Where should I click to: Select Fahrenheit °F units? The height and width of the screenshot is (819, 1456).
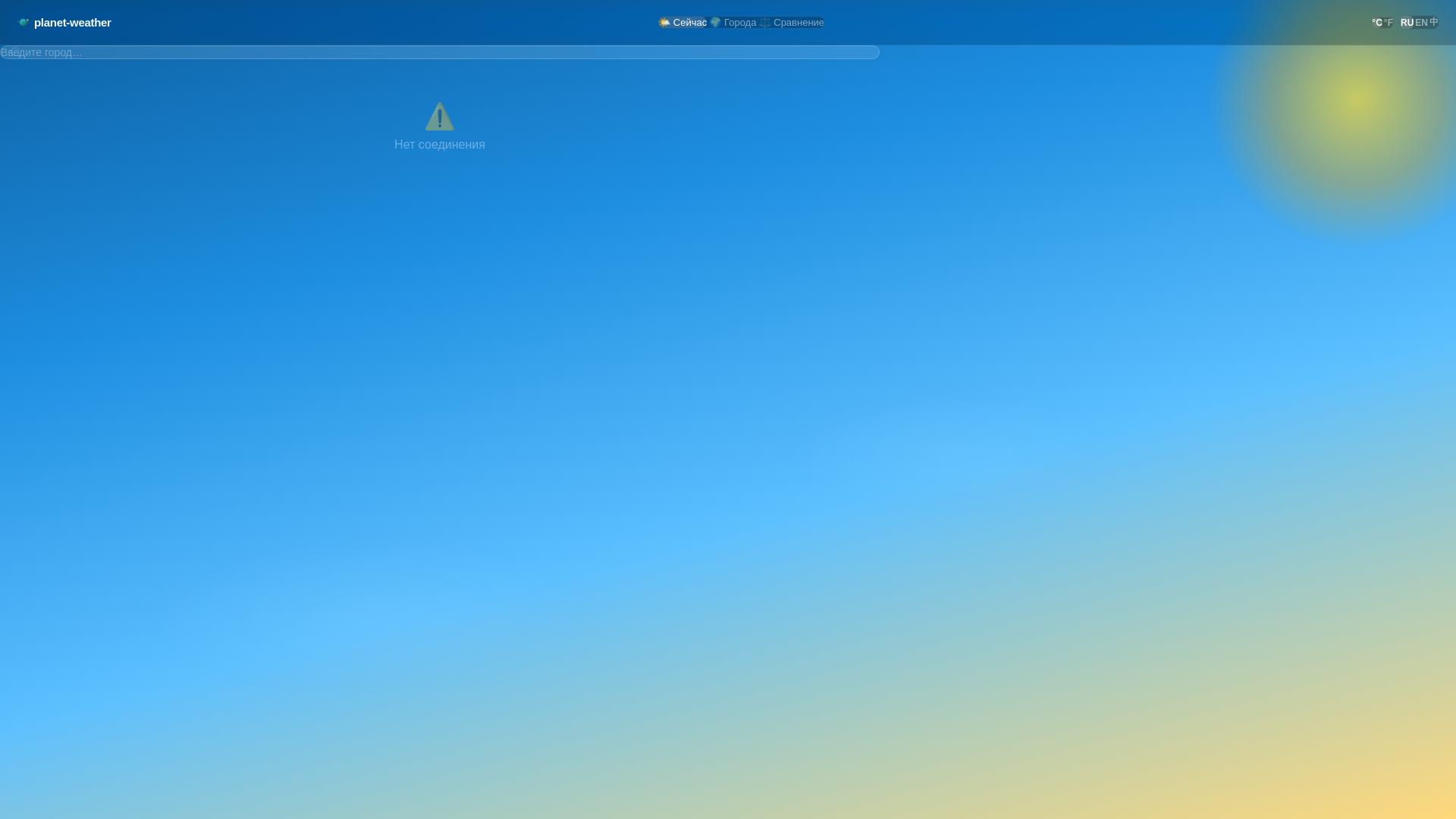pyautogui.click(x=1389, y=23)
